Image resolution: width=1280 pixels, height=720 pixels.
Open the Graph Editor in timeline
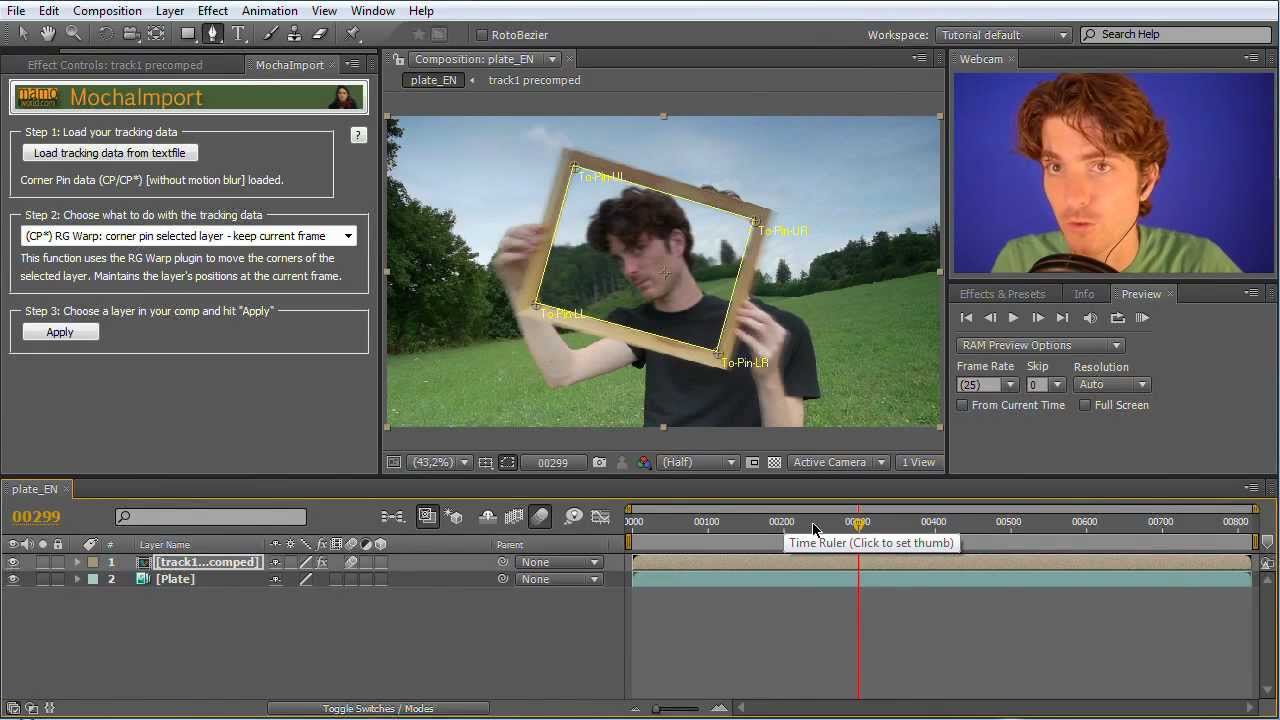[600, 516]
